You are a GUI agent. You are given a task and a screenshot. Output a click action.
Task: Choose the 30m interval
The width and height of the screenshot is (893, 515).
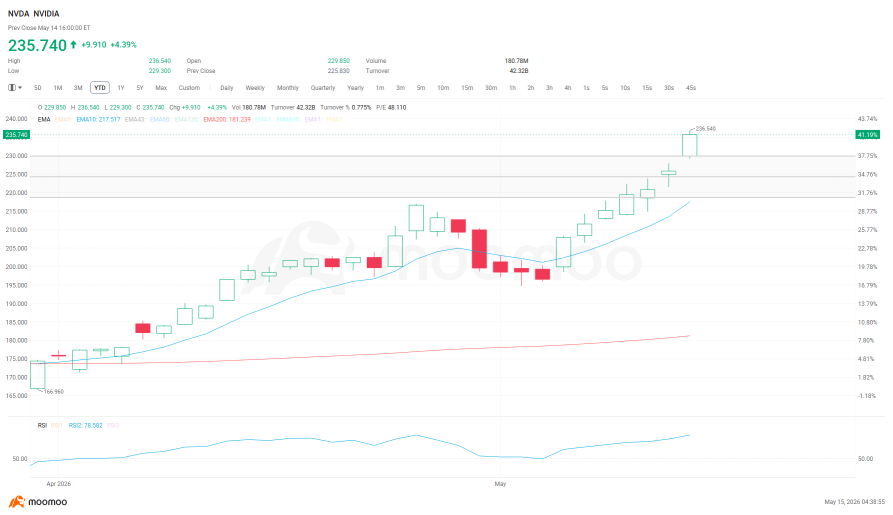(491, 88)
